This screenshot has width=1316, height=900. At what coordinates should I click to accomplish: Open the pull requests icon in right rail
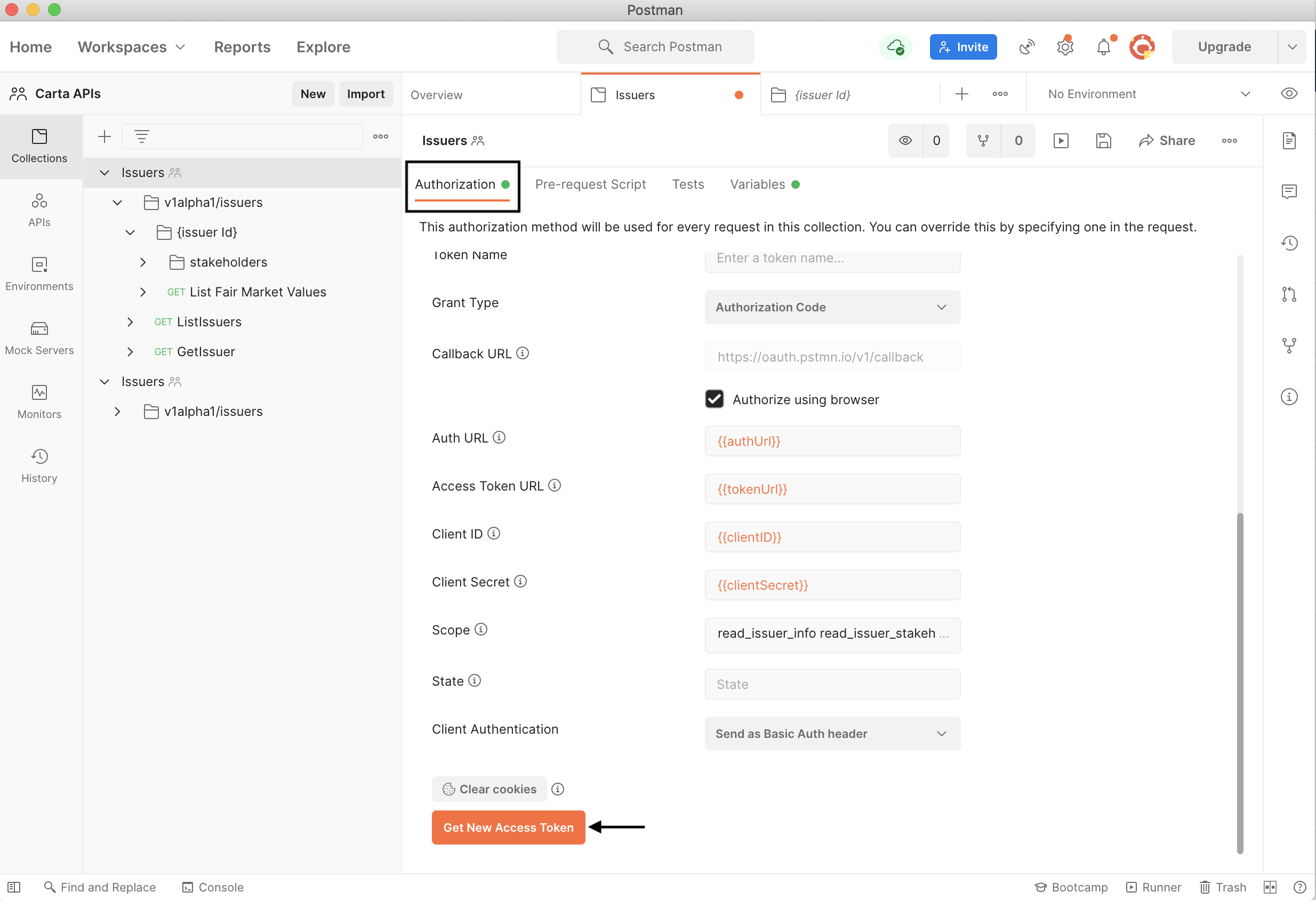pyautogui.click(x=1289, y=294)
